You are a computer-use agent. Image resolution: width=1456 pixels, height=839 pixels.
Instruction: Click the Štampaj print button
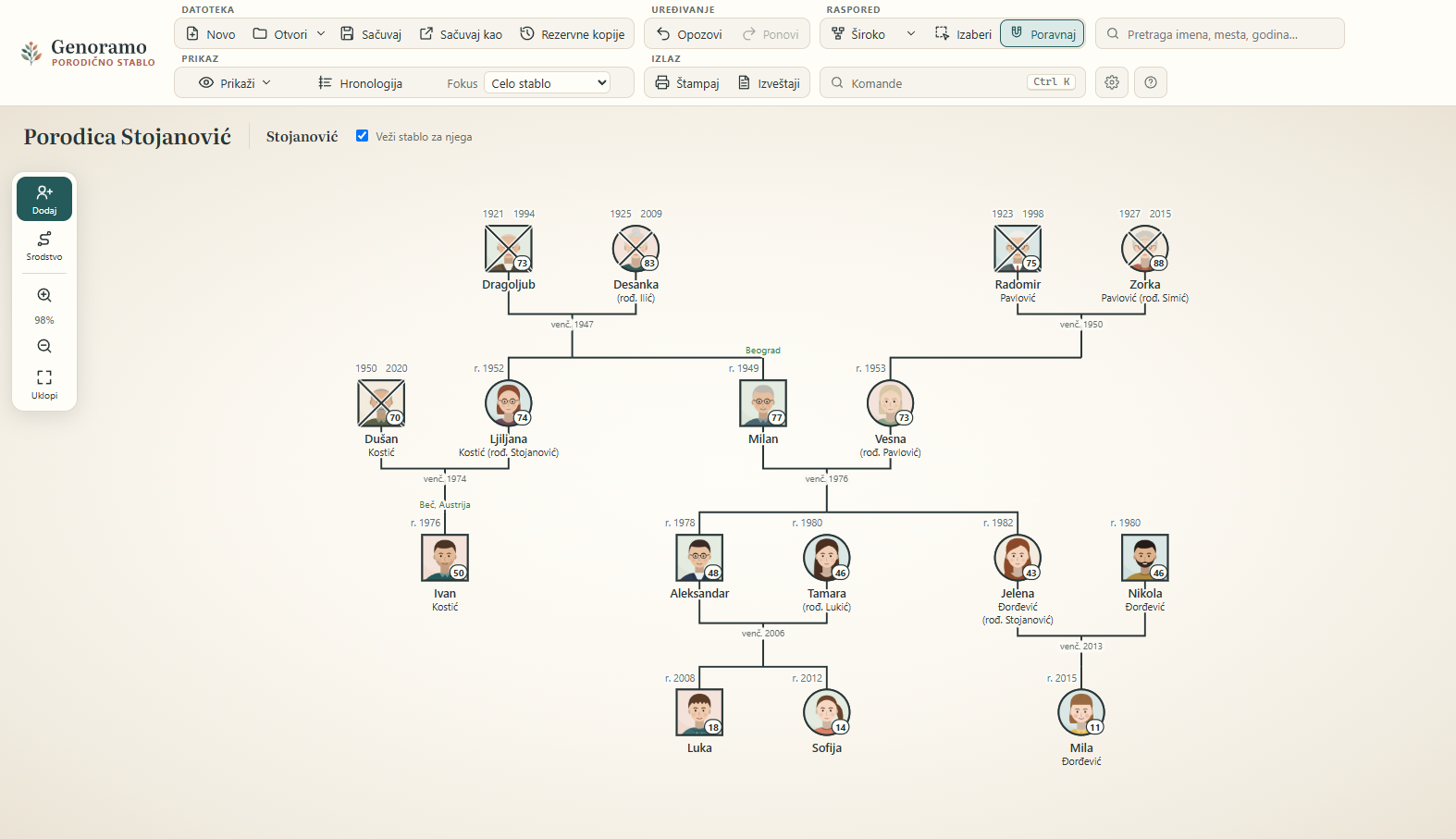click(x=687, y=83)
